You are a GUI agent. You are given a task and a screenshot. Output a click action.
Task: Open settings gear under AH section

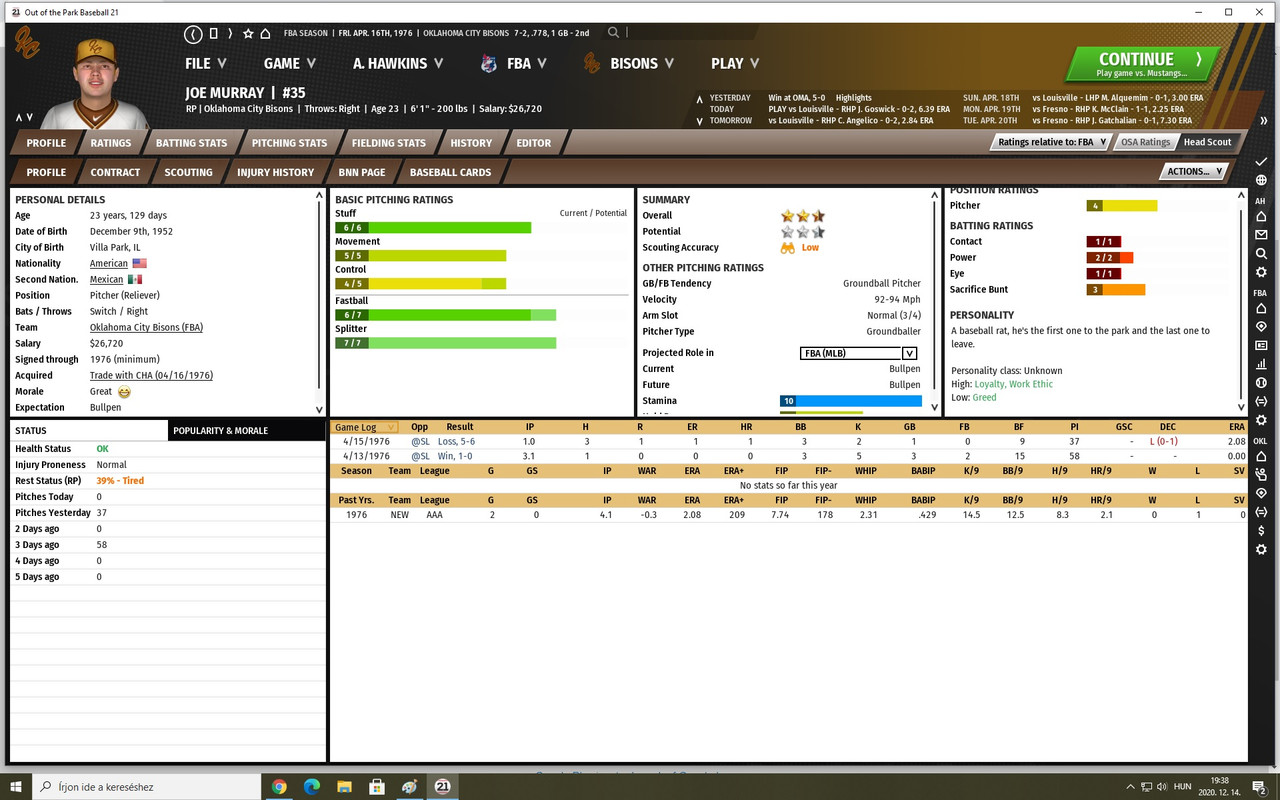pyautogui.click(x=1261, y=272)
